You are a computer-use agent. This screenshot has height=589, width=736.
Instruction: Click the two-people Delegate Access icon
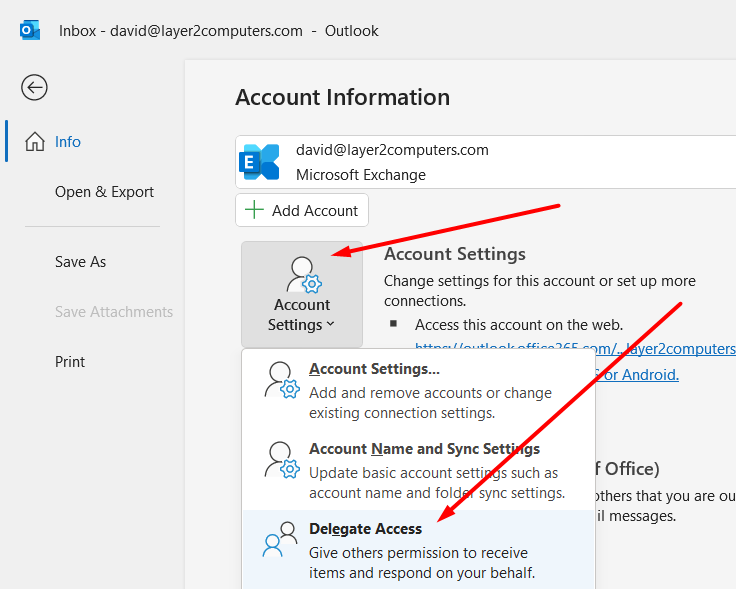pyautogui.click(x=280, y=540)
